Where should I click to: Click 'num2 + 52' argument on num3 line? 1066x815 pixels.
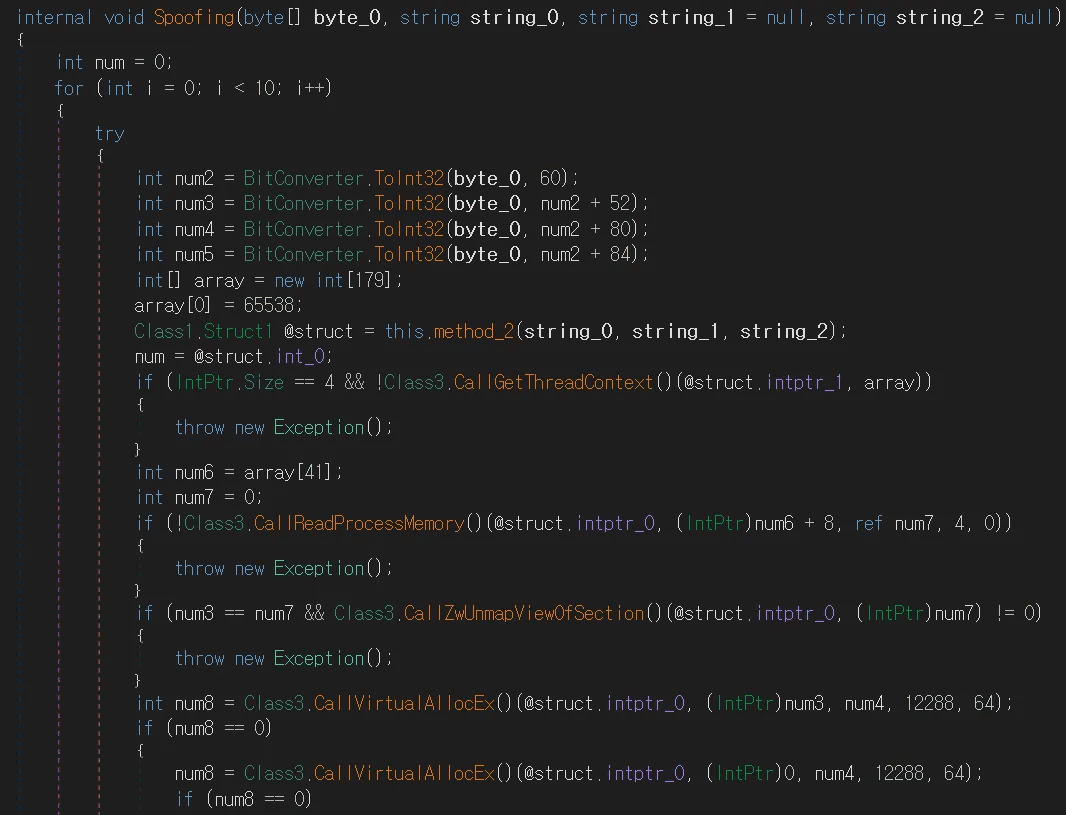click(586, 203)
